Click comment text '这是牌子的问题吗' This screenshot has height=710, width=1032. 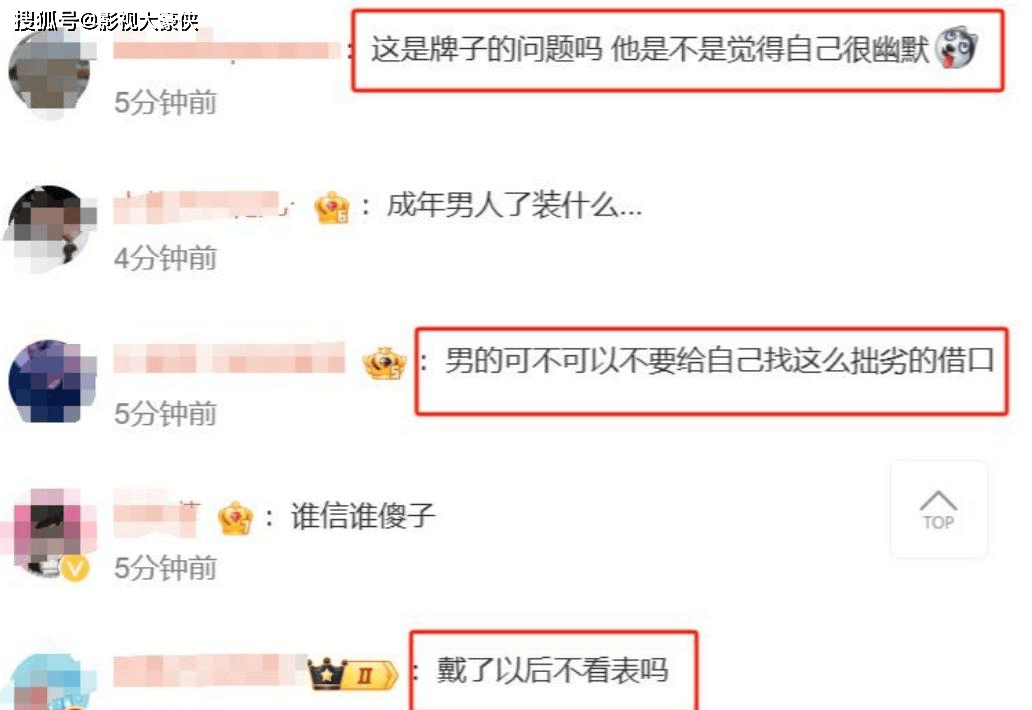pyautogui.click(x=486, y=49)
